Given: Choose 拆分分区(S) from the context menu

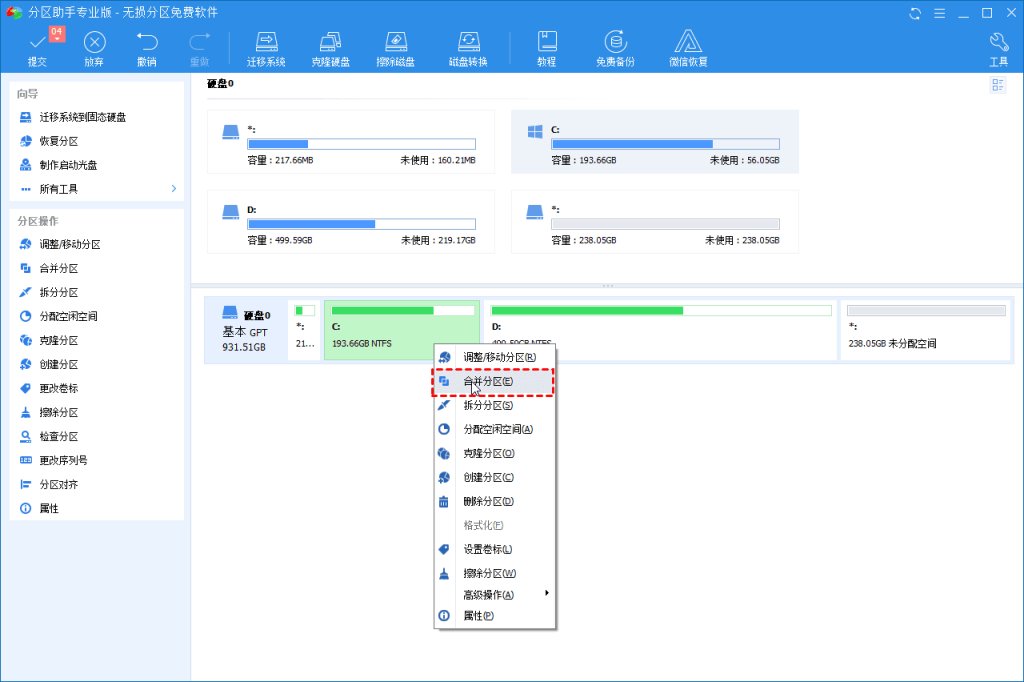Looking at the screenshot, I should 494,406.
